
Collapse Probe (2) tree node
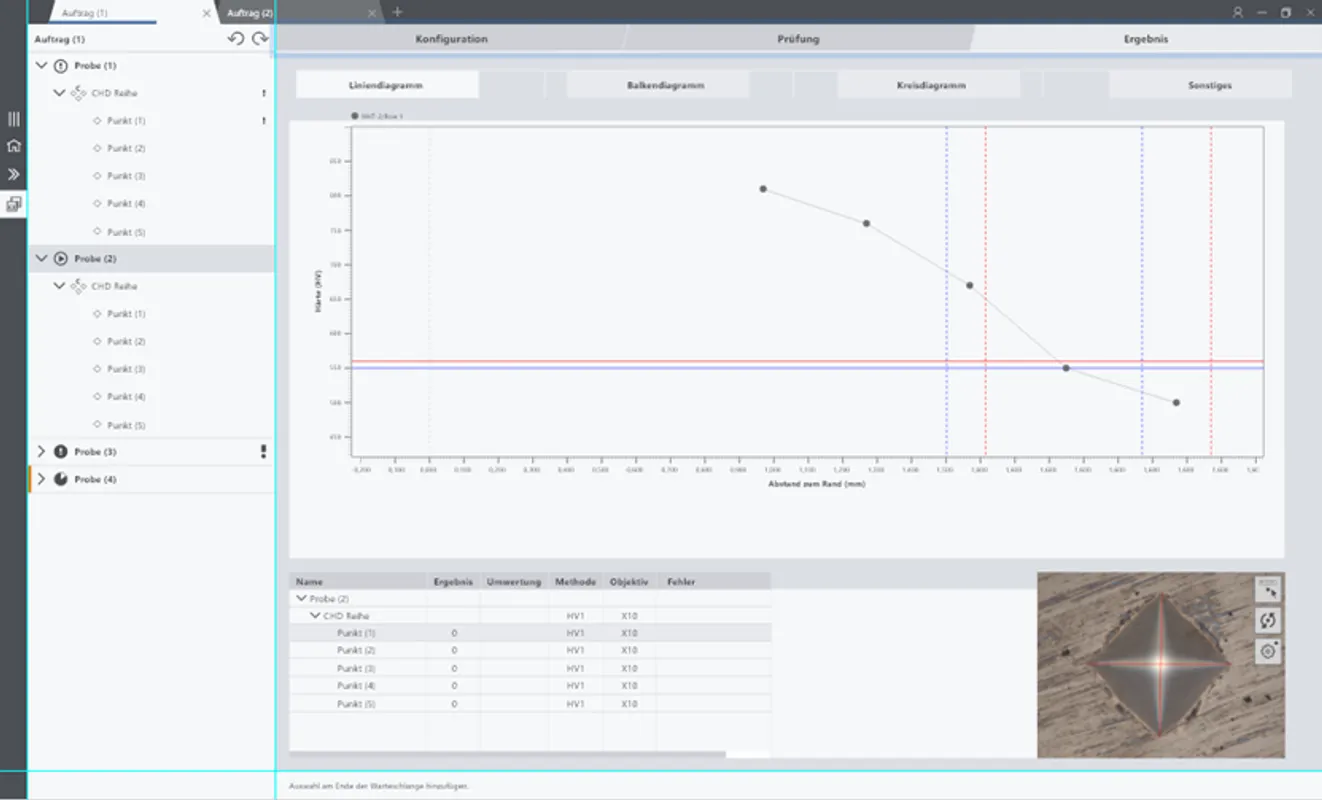41,259
